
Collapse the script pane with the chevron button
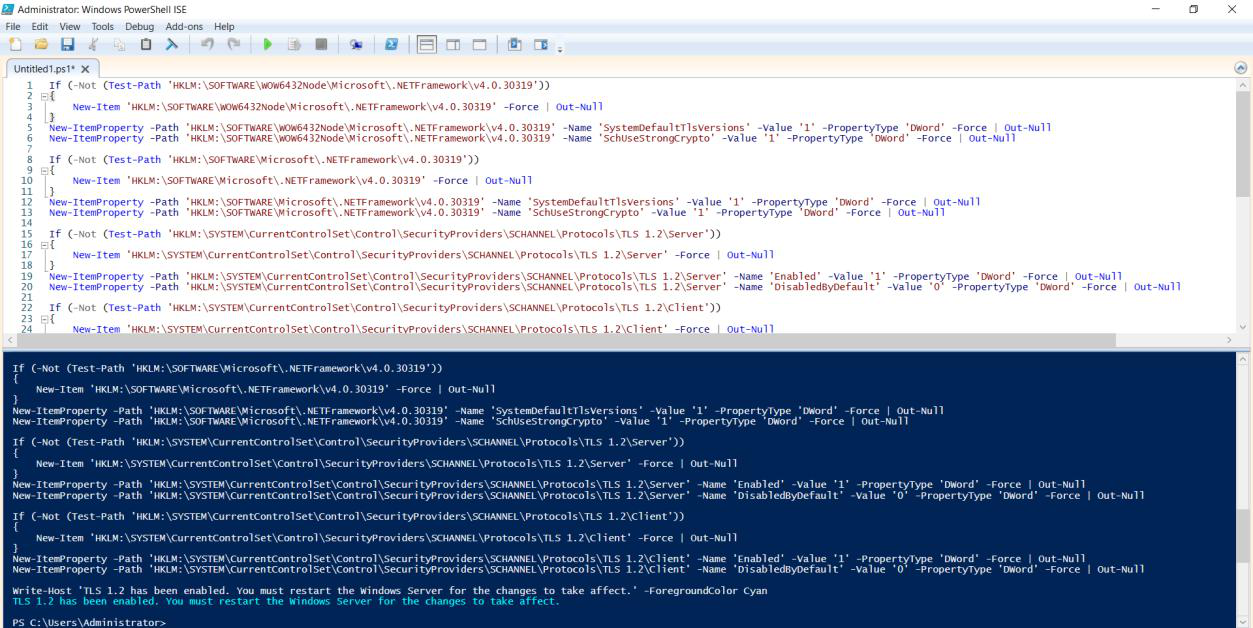pyautogui.click(x=1241, y=69)
